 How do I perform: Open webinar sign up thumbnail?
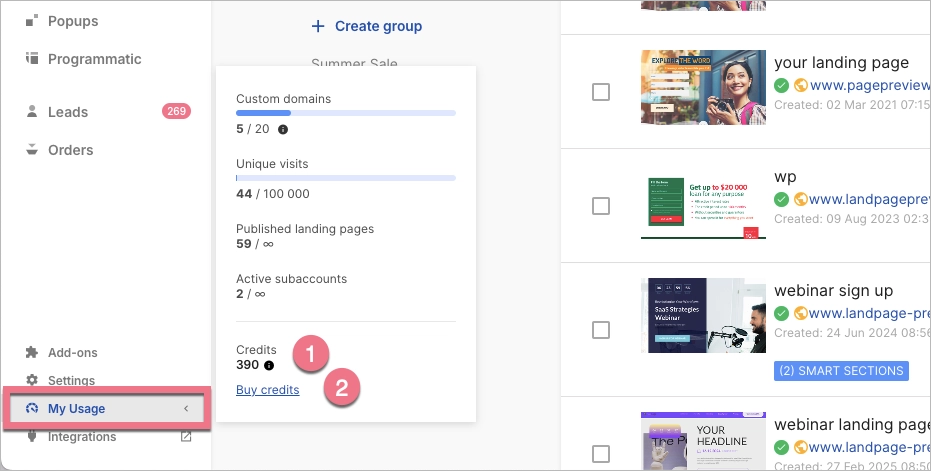click(x=703, y=315)
